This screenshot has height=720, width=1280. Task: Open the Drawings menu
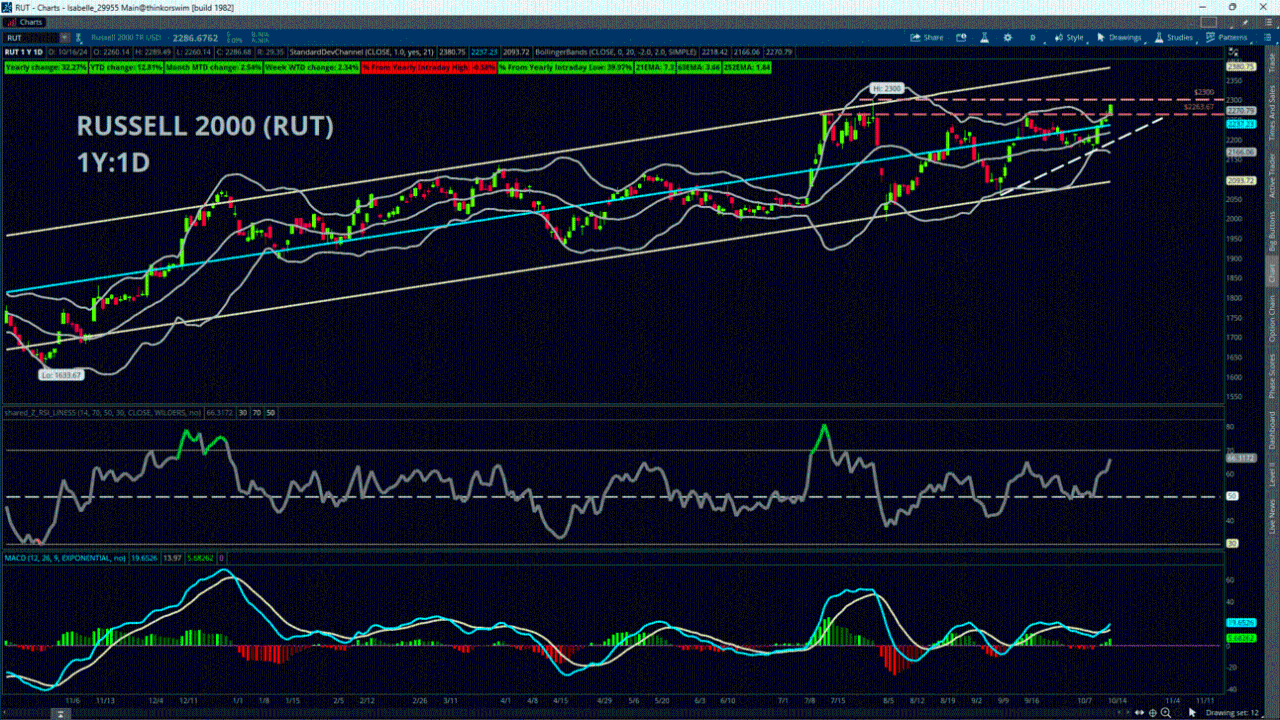coord(1119,37)
